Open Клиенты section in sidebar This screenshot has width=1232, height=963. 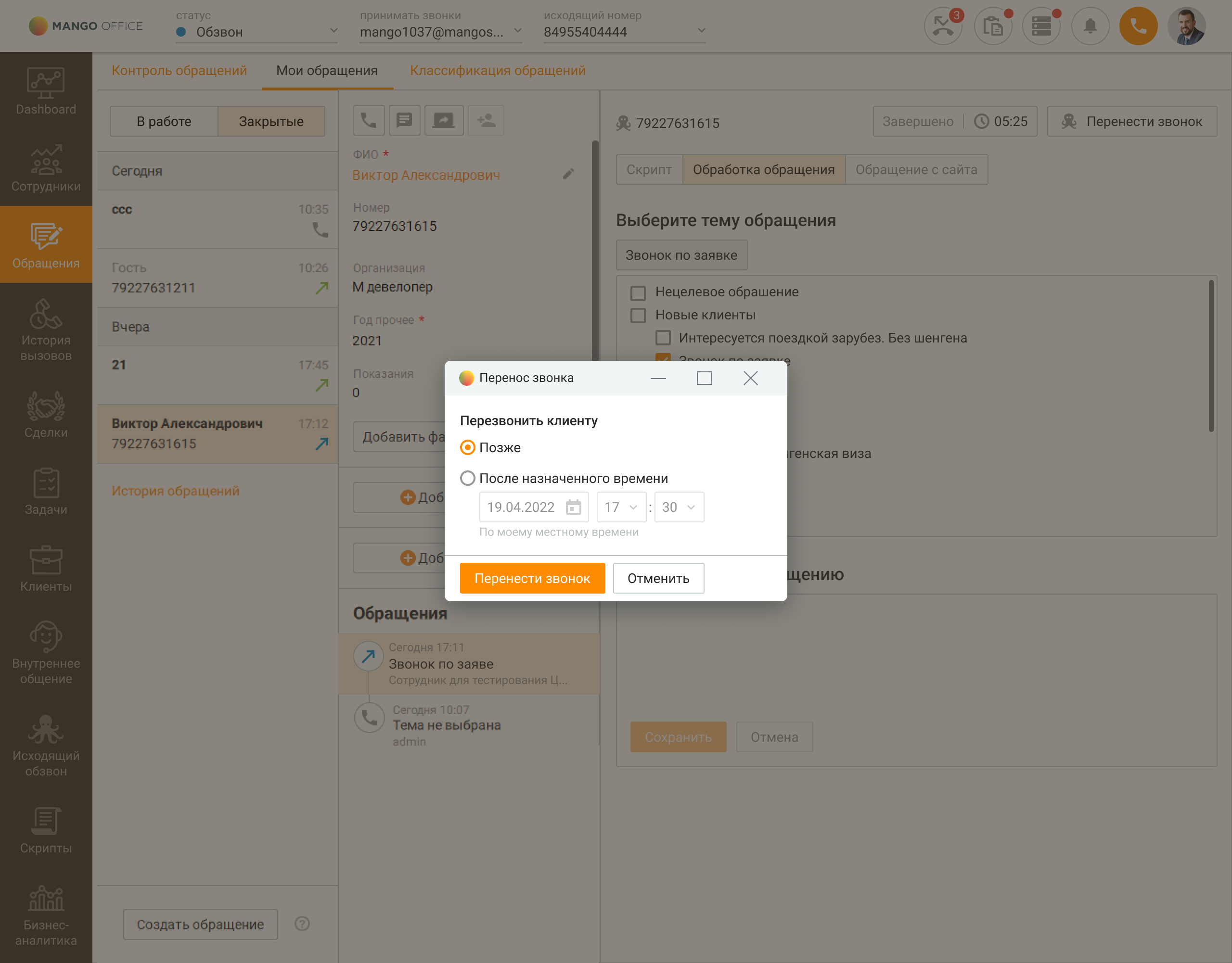coord(46,569)
